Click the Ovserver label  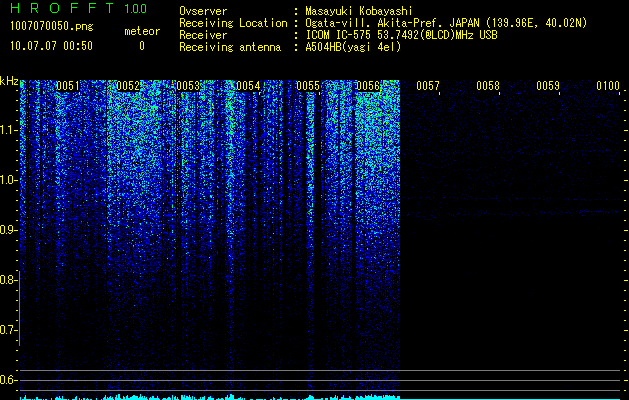[x=203, y=11]
